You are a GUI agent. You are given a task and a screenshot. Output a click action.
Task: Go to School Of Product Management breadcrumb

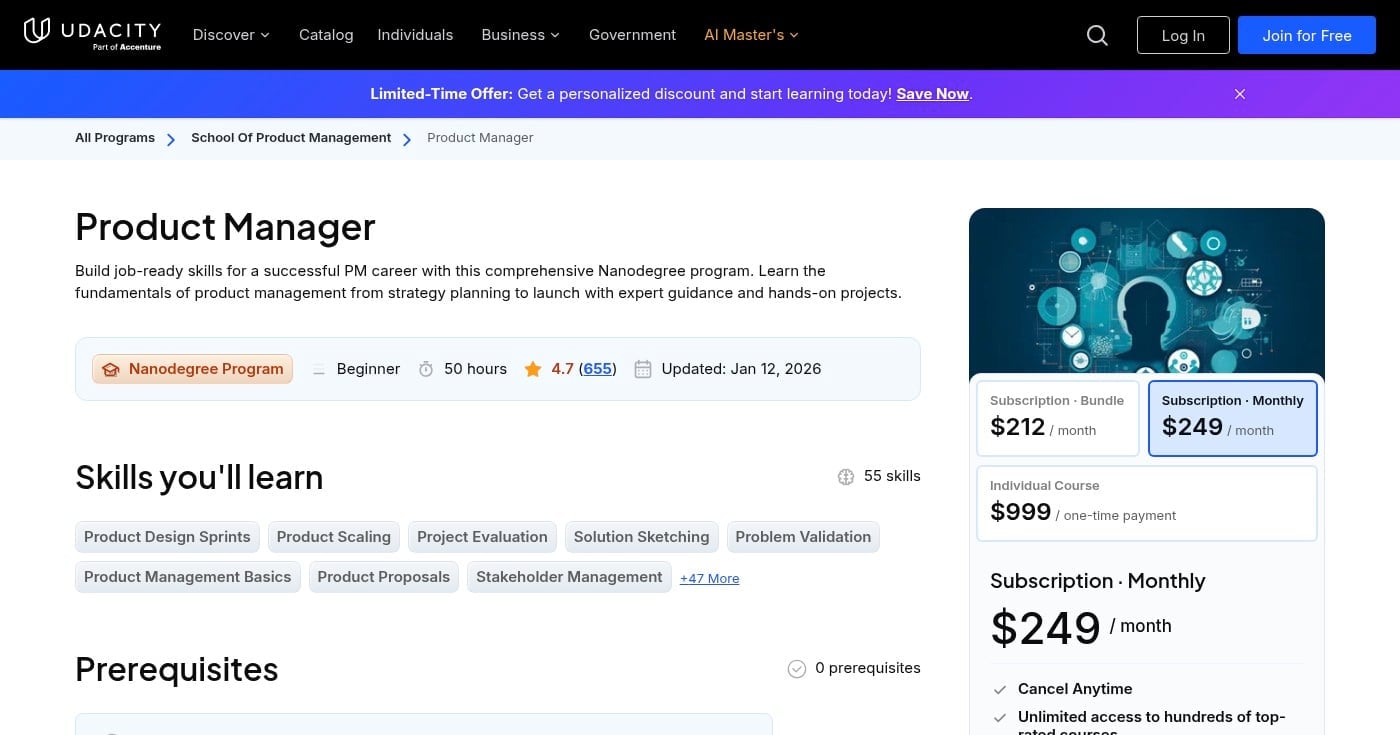click(291, 138)
